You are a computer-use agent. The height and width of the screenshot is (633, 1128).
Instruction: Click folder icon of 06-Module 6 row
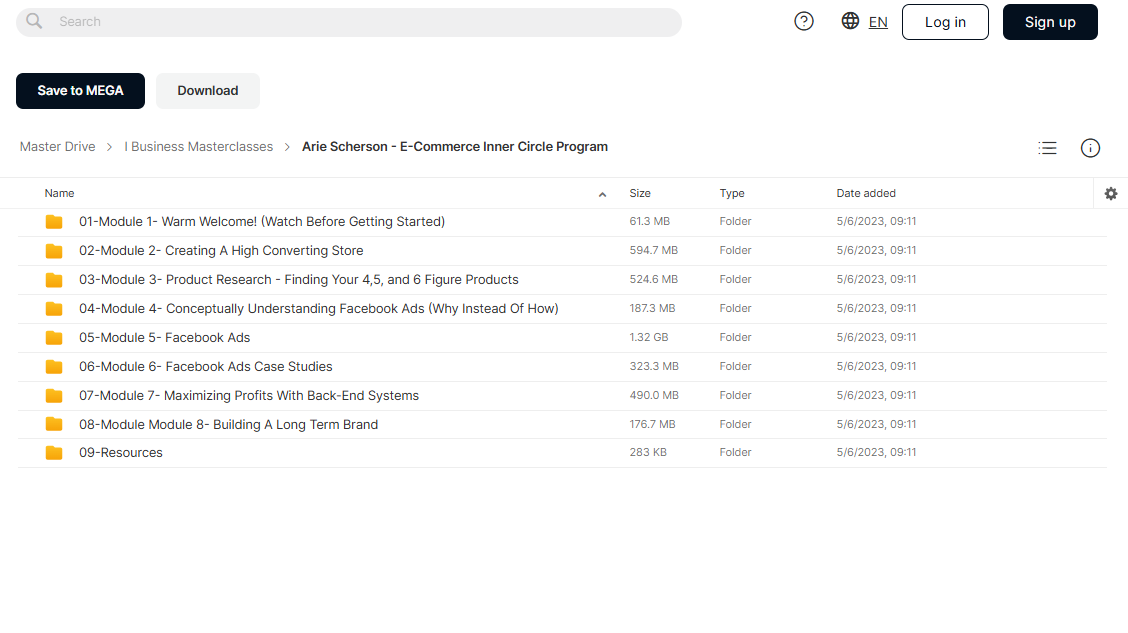[54, 367]
